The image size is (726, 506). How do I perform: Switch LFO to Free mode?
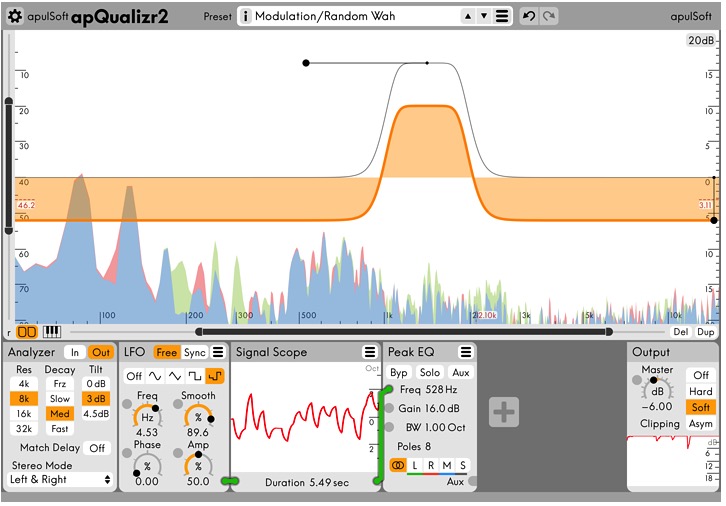pyautogui.click(x=167, y=353)
